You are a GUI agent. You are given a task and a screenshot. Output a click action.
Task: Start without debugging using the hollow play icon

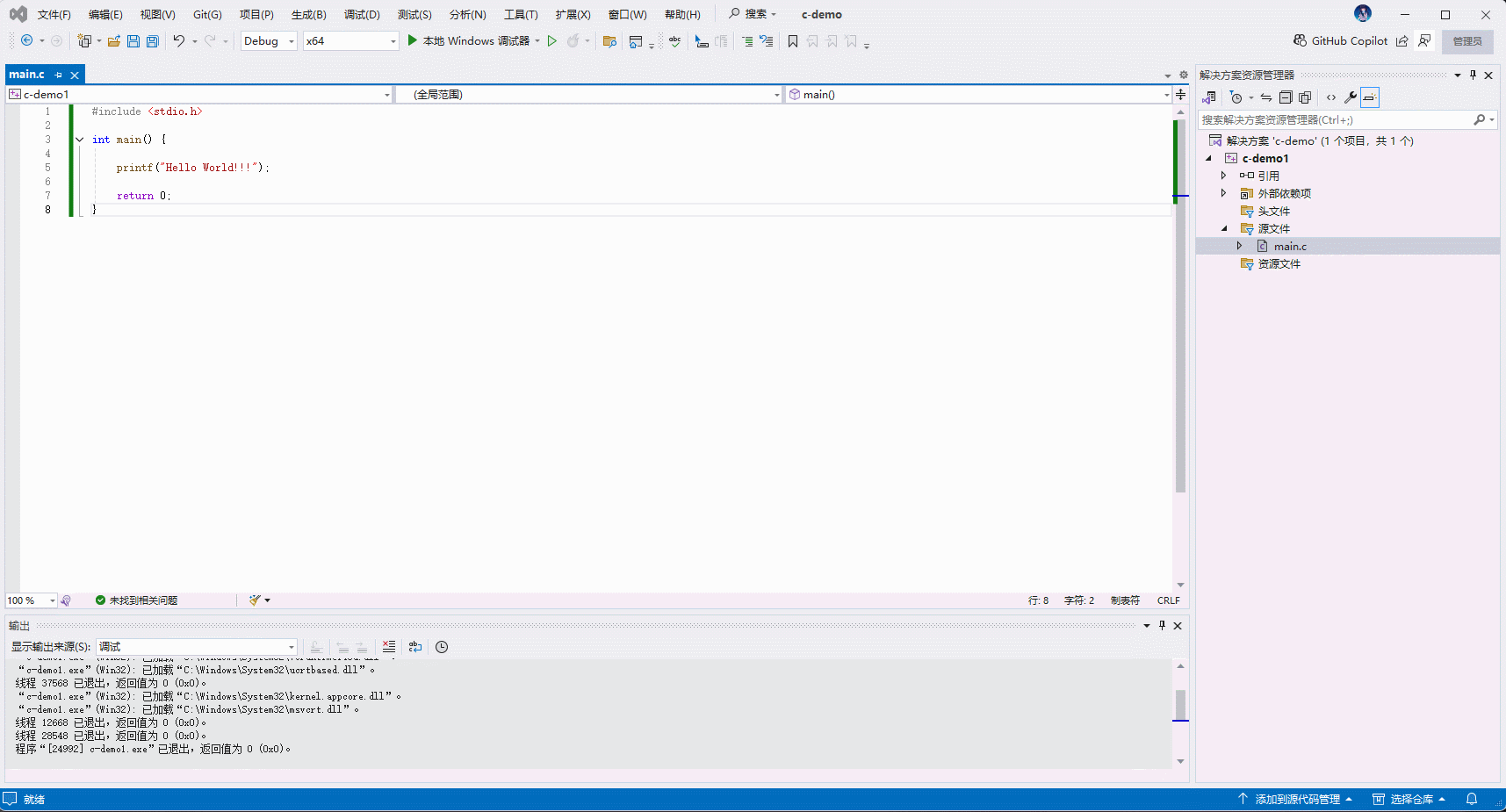click(x=552, y=41)
